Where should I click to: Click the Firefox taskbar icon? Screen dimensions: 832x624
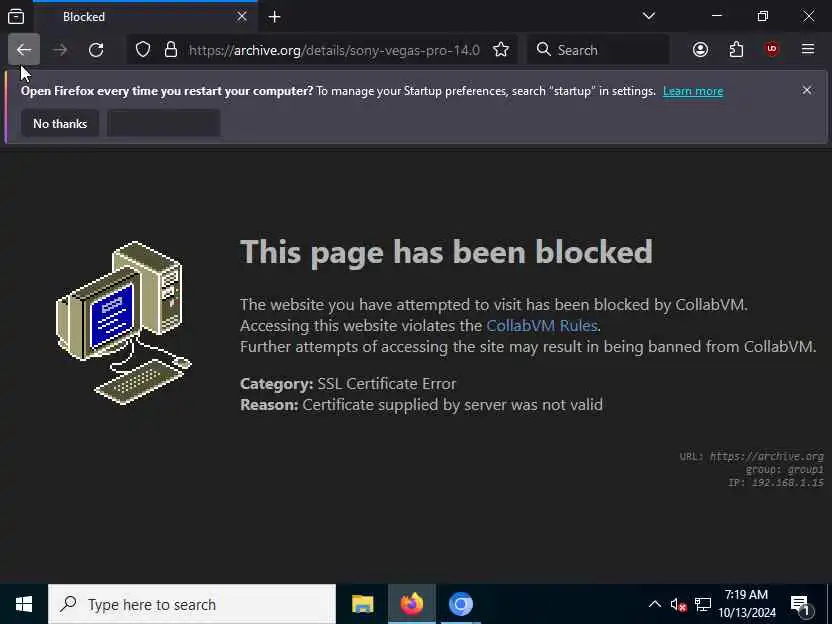point(412,604)
